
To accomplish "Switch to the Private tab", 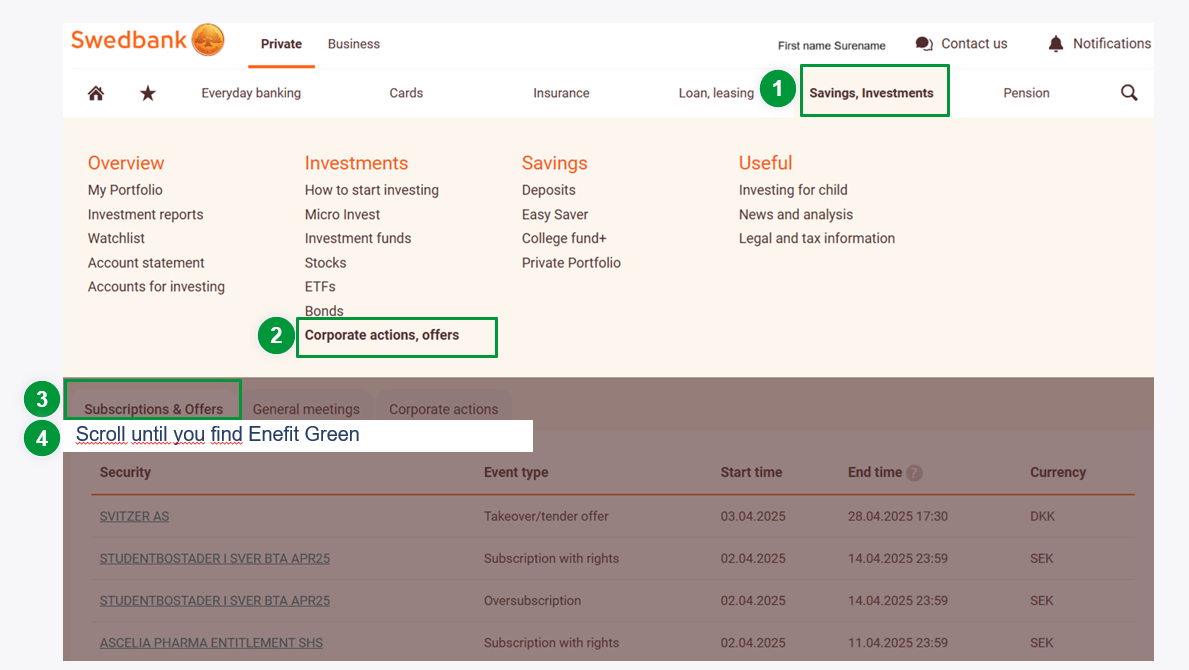I will pyautogui.click(x=281, y=44).
